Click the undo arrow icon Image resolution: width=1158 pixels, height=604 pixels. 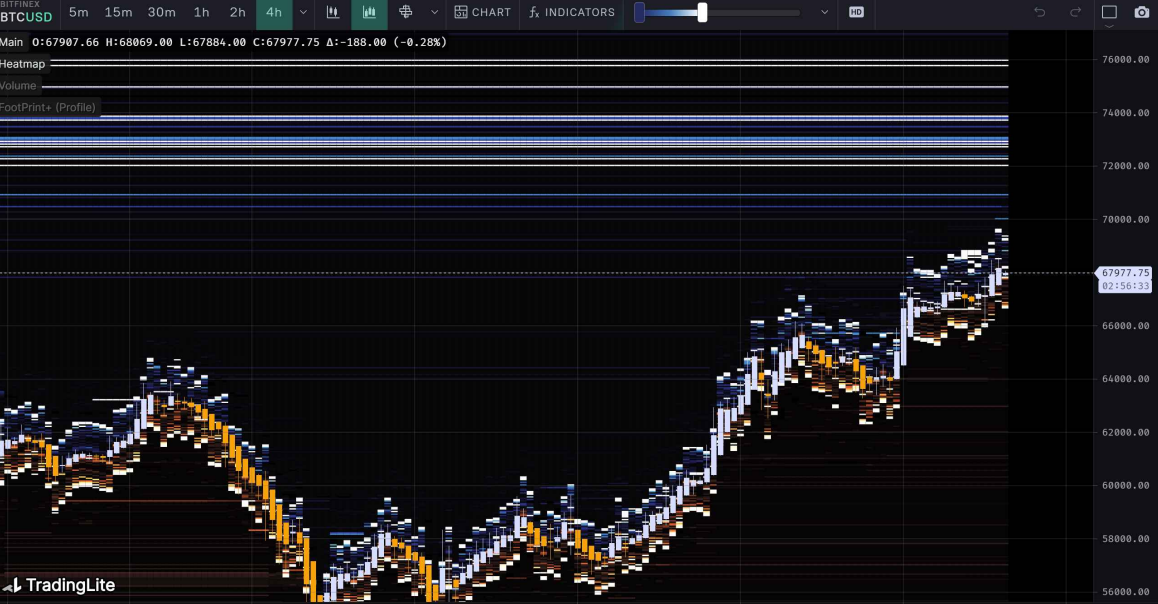click(1040, 12)
